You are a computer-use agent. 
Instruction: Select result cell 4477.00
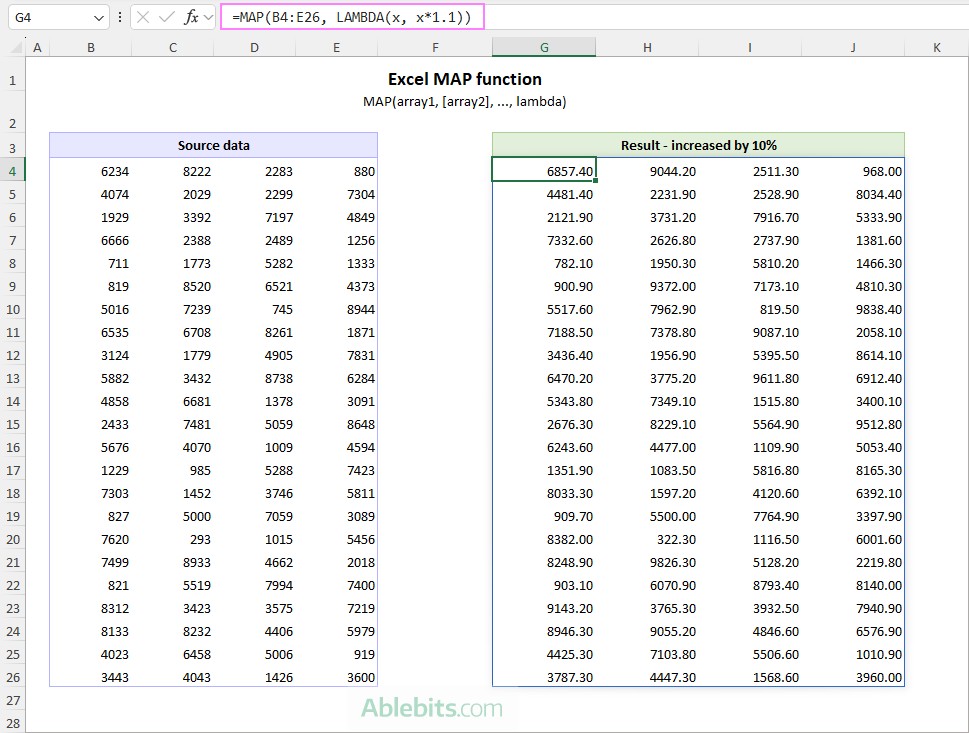(647, 447)
